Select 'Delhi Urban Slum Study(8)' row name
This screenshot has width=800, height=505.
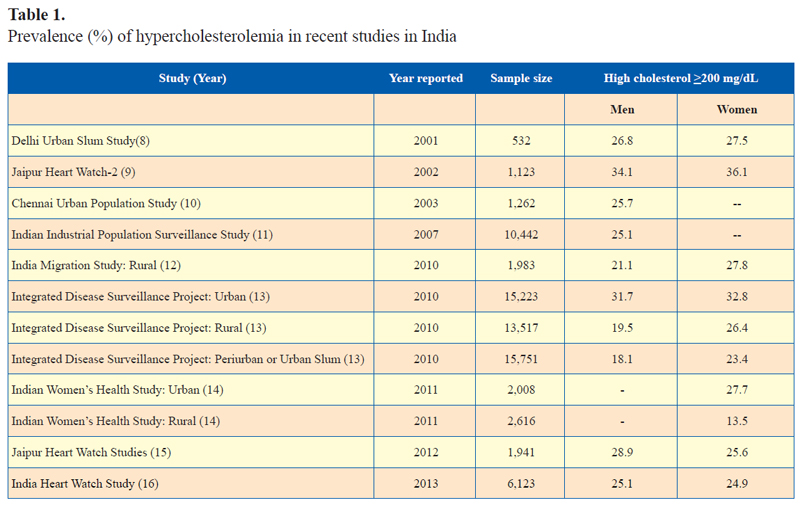coord(81,141)
